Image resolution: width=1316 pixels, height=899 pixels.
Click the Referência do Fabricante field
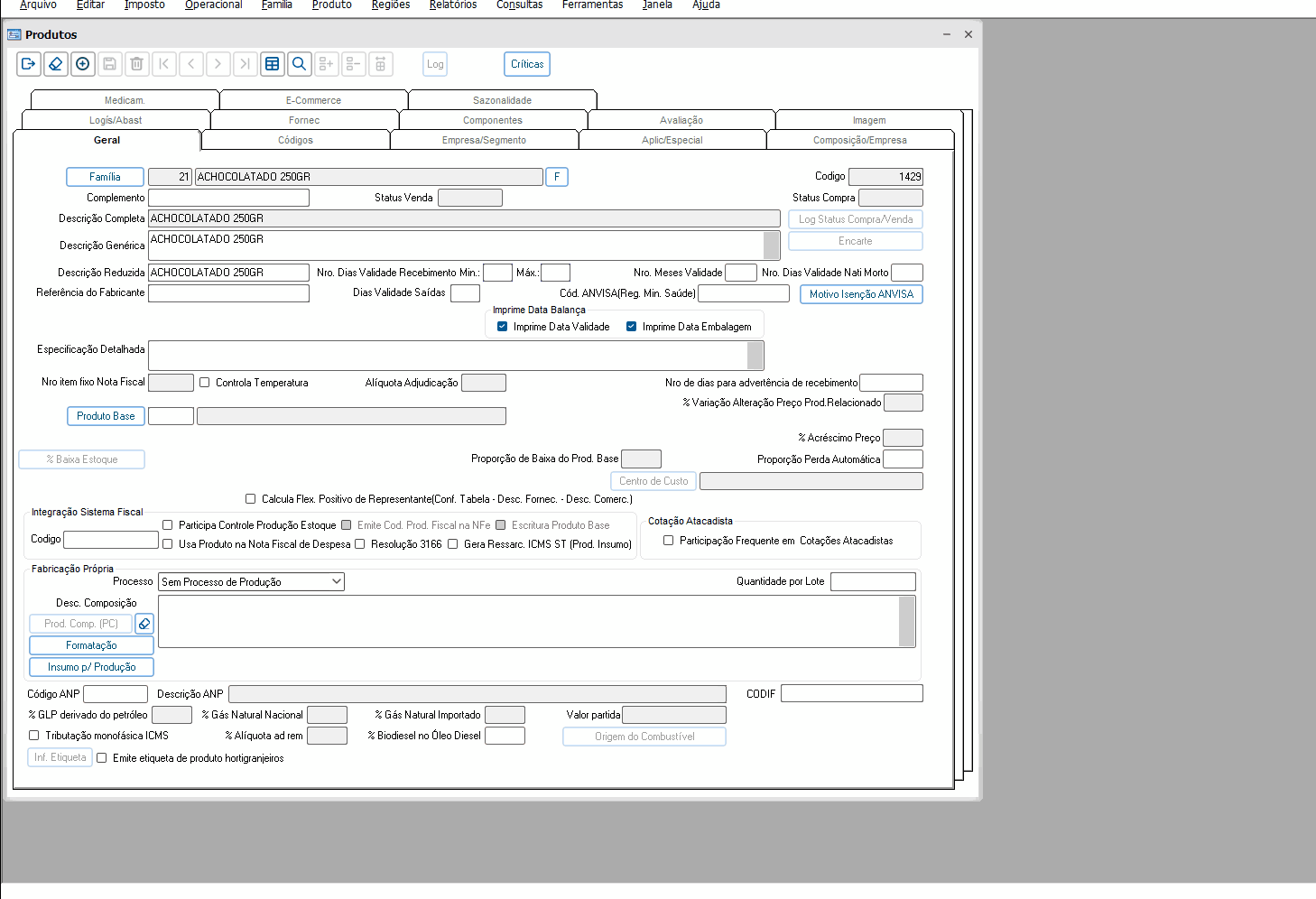228,293
